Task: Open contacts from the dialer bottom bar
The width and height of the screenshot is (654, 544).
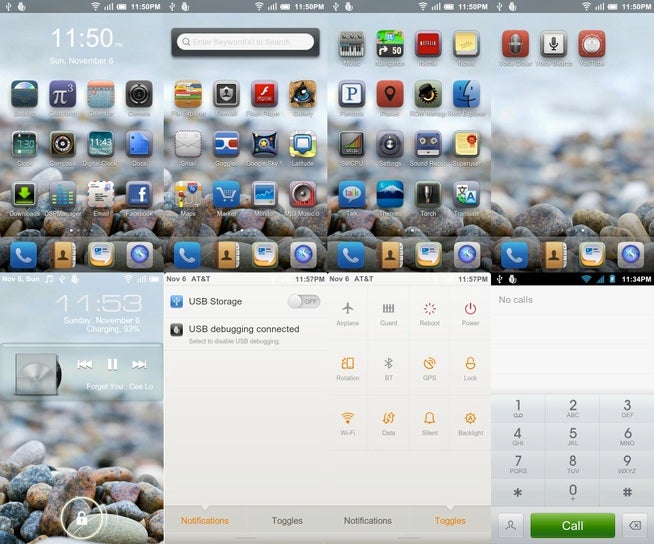Action: pos(511,526)
